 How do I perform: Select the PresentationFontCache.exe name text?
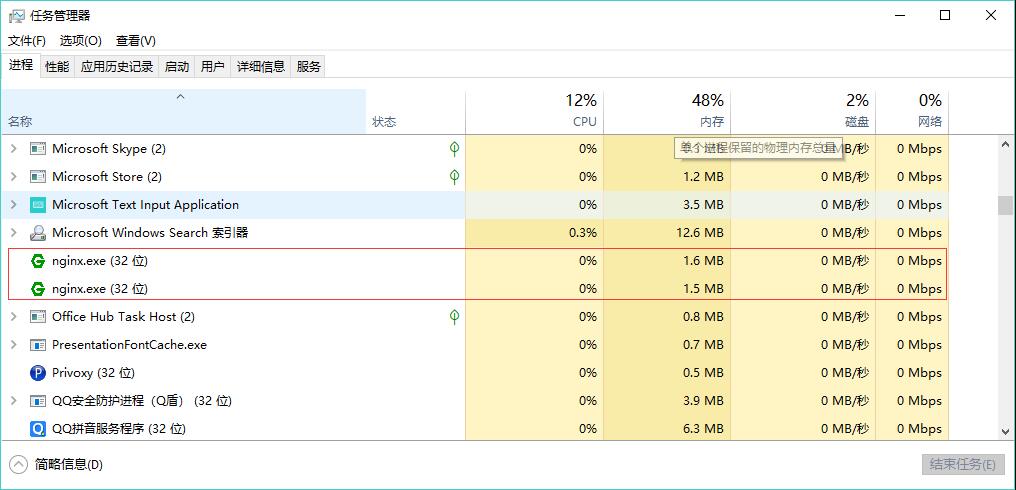[x=130, y=345]
